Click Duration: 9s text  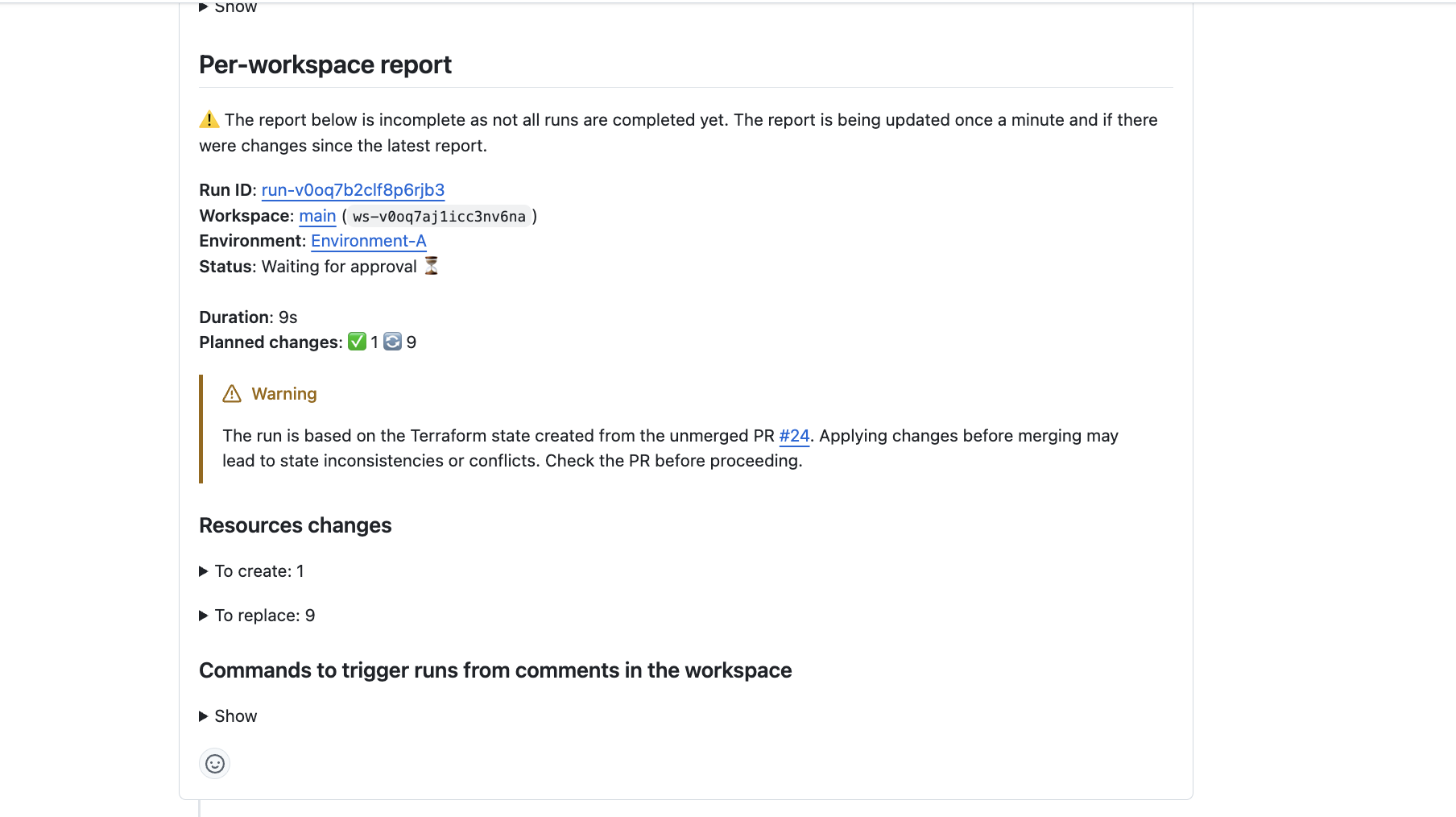point(248,317)
